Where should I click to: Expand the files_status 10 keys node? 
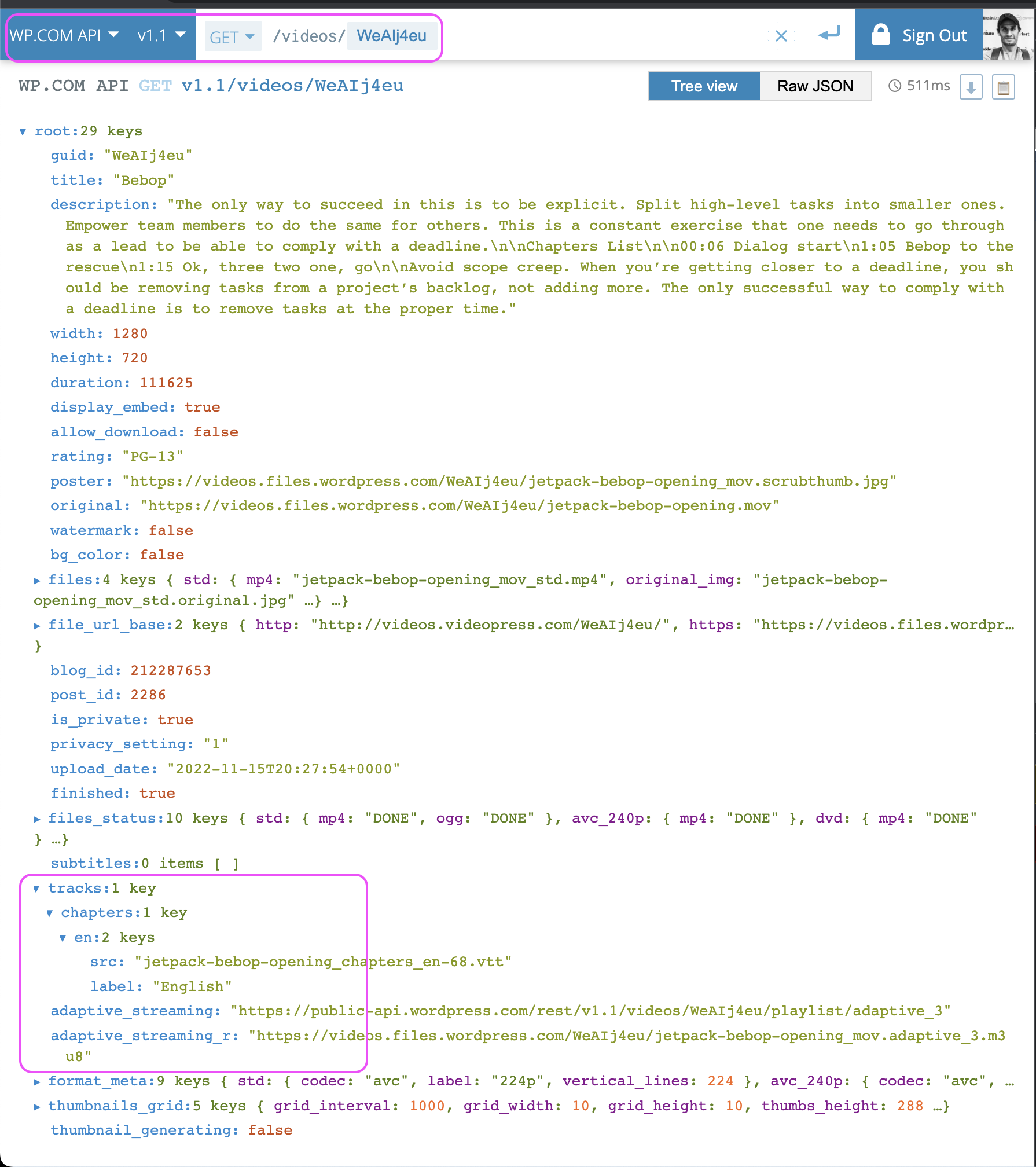pyautogui.click(x=36, y=819)
